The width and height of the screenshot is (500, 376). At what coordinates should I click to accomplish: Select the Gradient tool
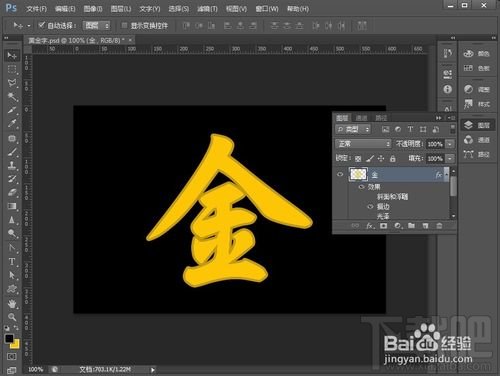click(x=12, y=206)
